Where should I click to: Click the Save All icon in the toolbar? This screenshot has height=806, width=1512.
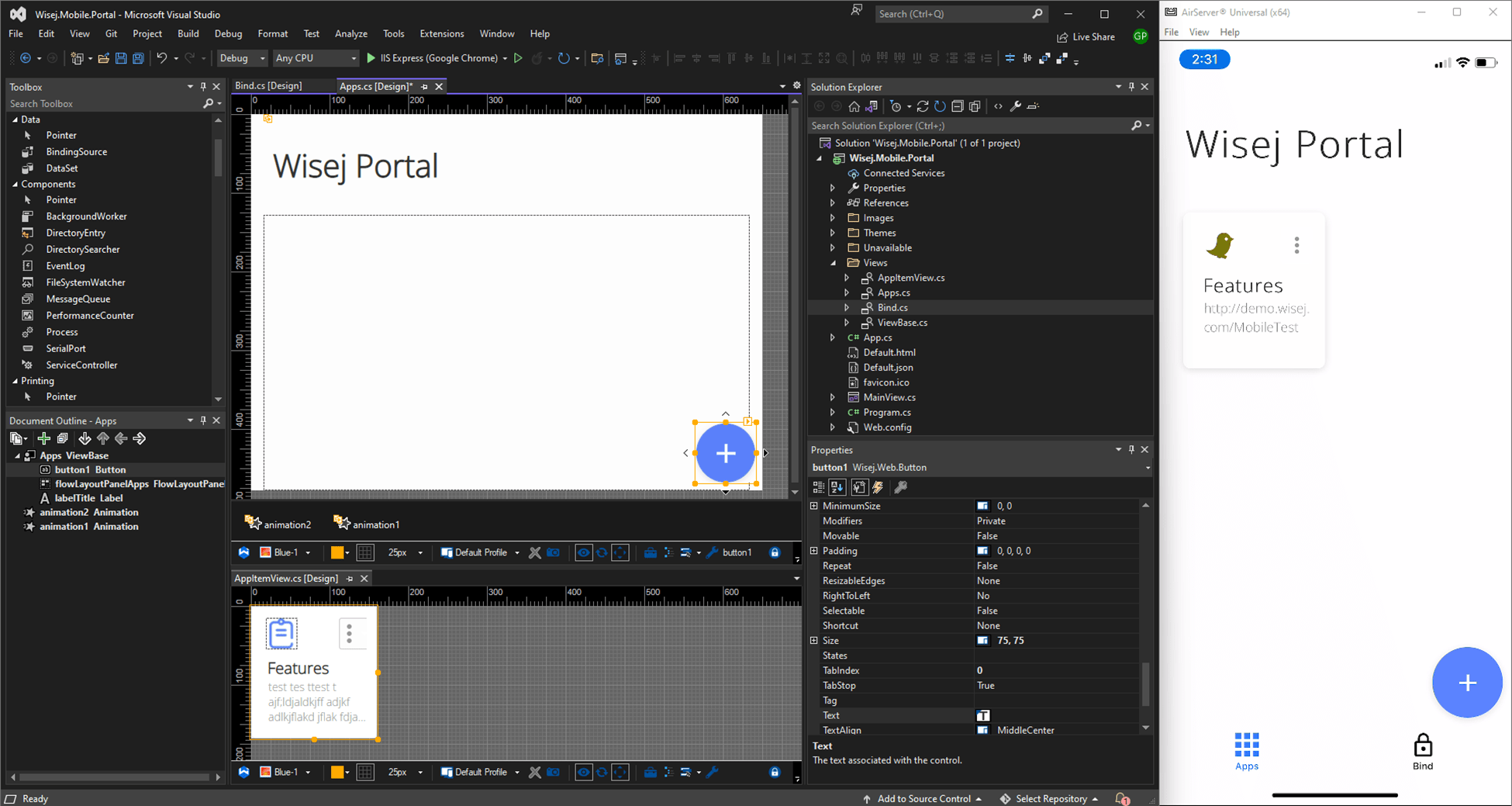click(138, 58)
